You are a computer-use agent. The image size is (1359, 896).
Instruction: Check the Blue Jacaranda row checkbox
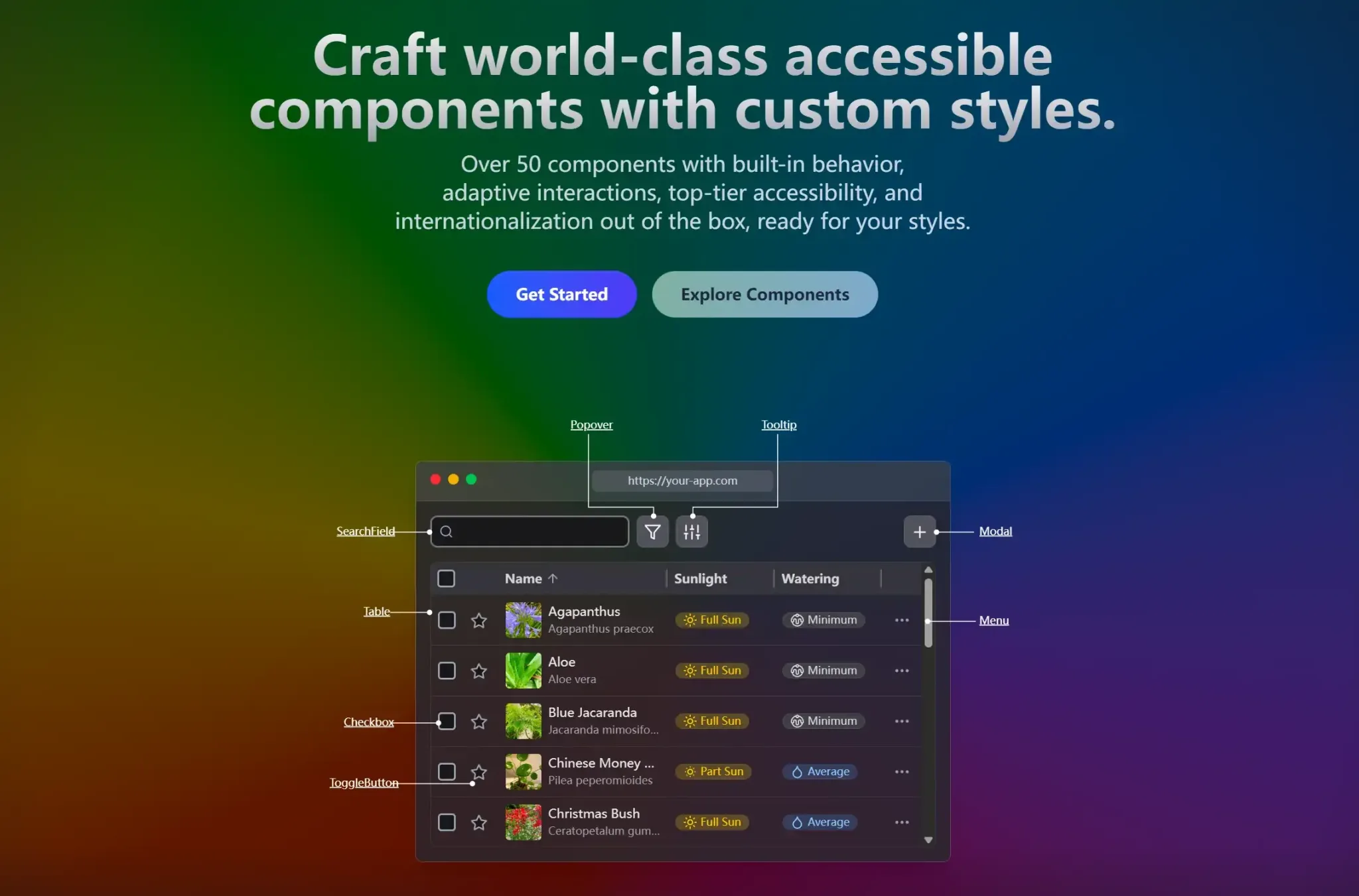(x=447, y=721)
